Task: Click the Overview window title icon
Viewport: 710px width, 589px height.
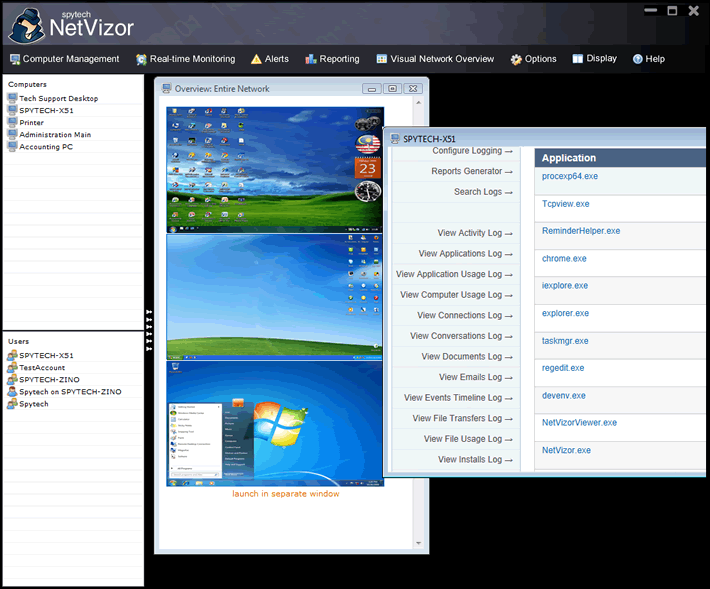Action: coord(167,88)
